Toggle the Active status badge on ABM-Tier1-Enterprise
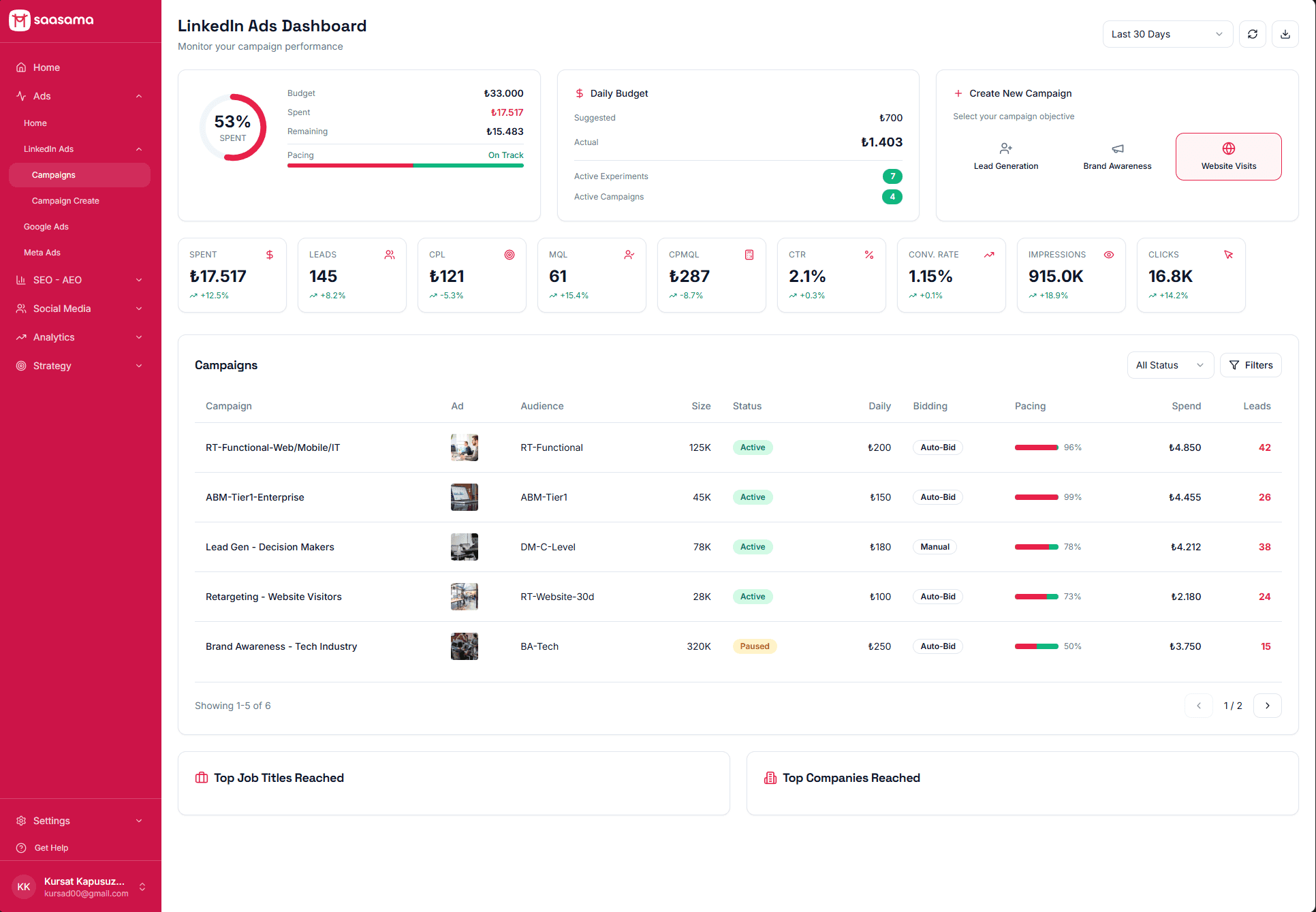 [x=752, y=497]
